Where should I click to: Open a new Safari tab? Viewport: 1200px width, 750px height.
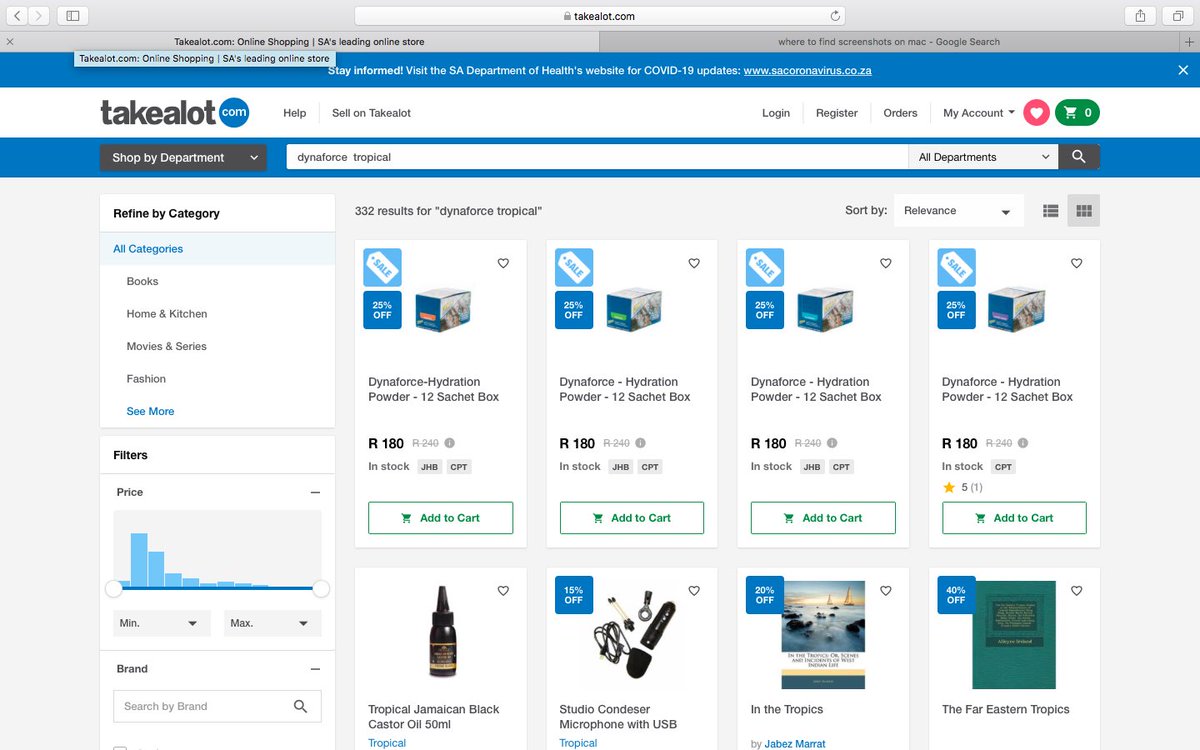pos(1189,42)
